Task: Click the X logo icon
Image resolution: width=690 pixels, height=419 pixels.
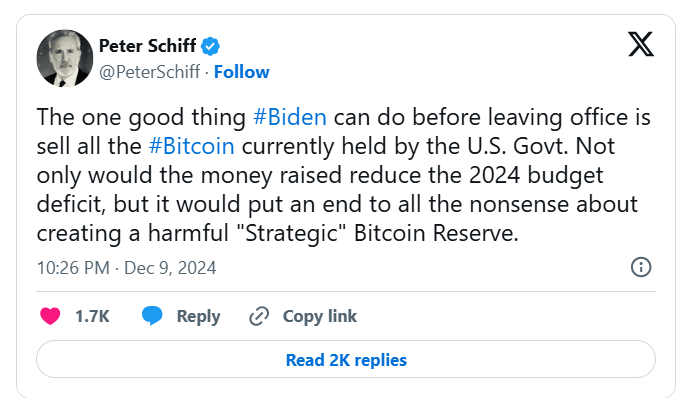Action: [641, 45]
